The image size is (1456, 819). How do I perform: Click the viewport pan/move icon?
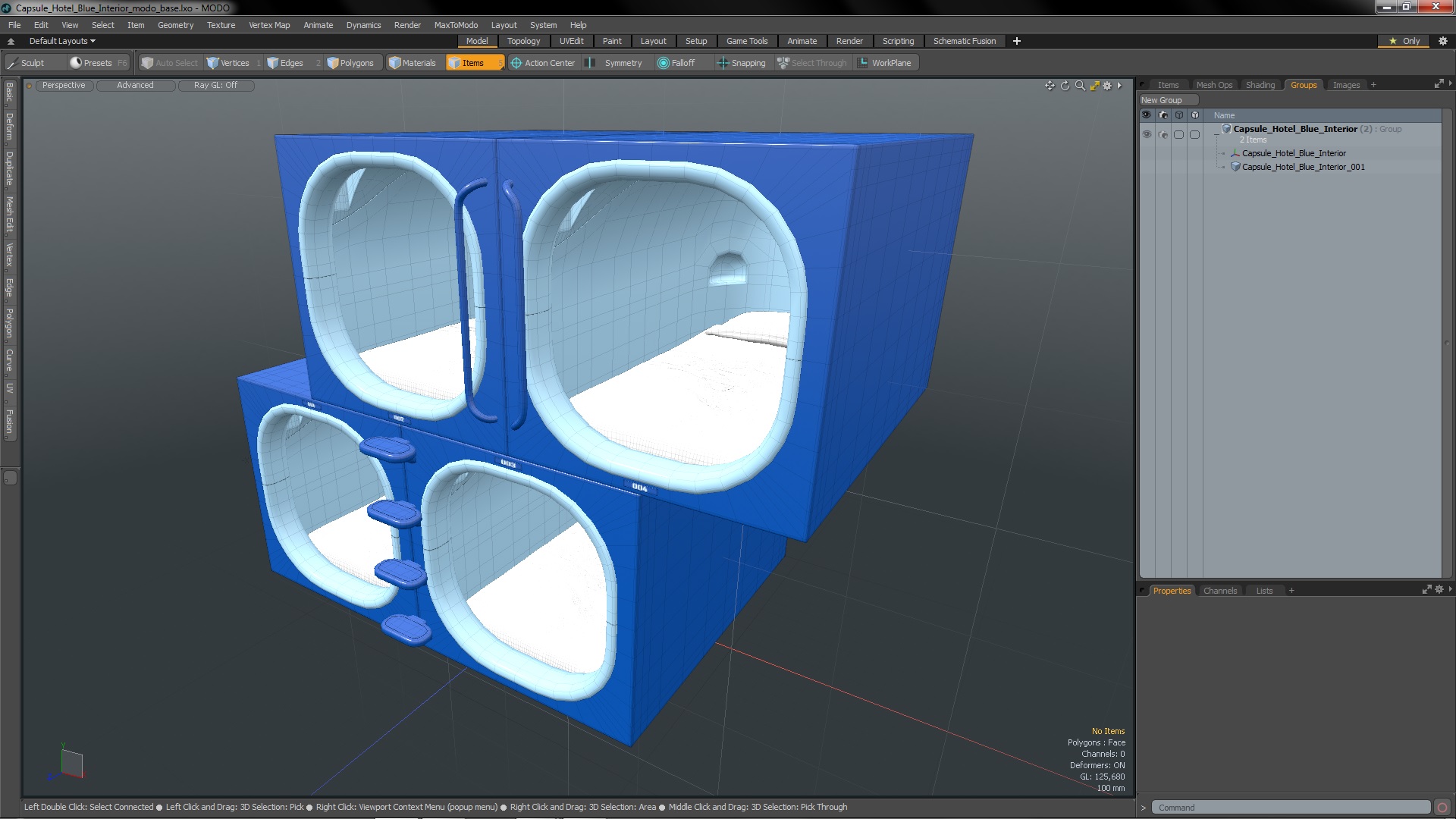point(1050,86)
